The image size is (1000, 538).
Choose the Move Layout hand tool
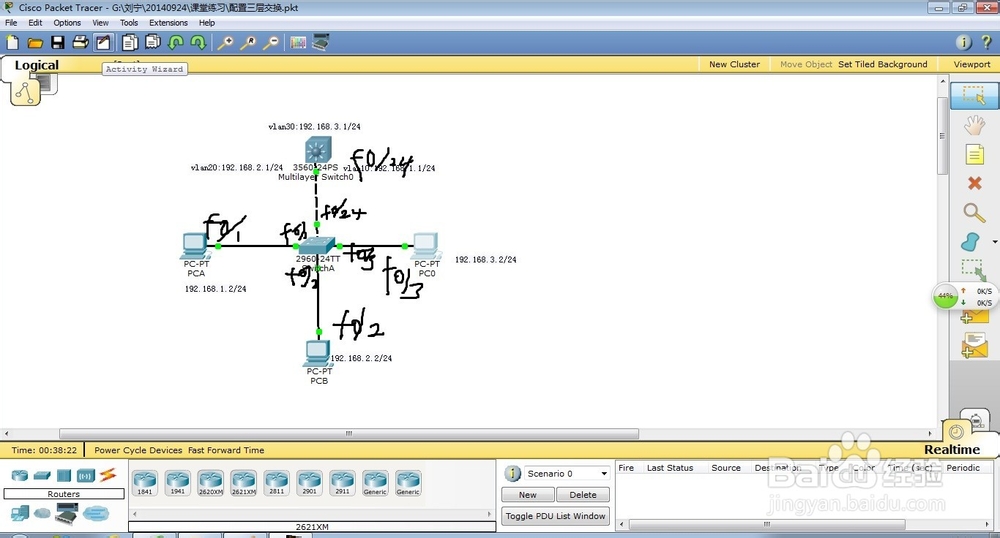coord(974,125)
